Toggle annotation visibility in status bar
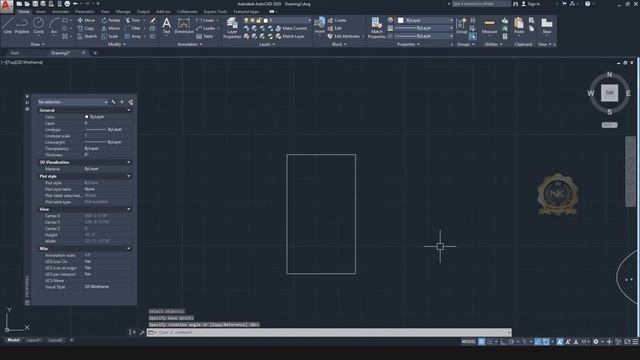The height and width of the screenshot is (360, 640). [x=560, y=342]
